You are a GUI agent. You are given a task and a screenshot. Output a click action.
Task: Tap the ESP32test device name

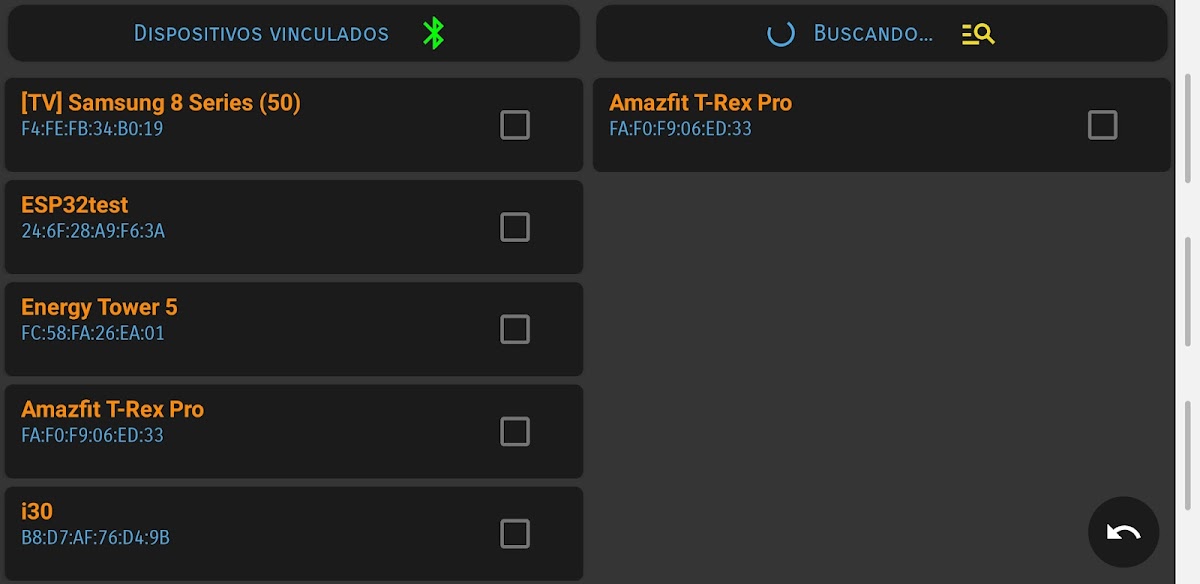point(75,205)
